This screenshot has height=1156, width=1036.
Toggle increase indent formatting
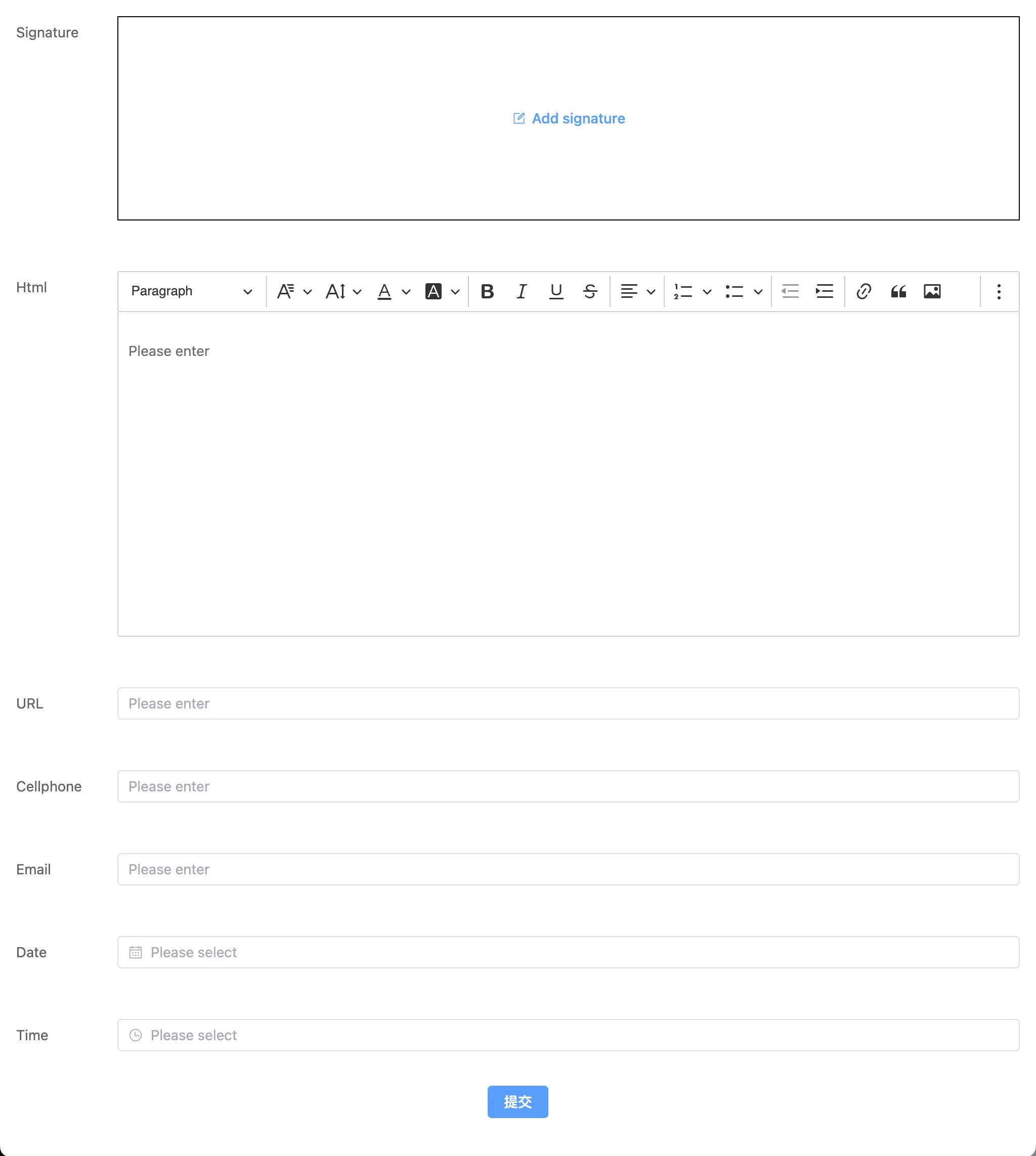pyautogui.click(x=825, y=291)
